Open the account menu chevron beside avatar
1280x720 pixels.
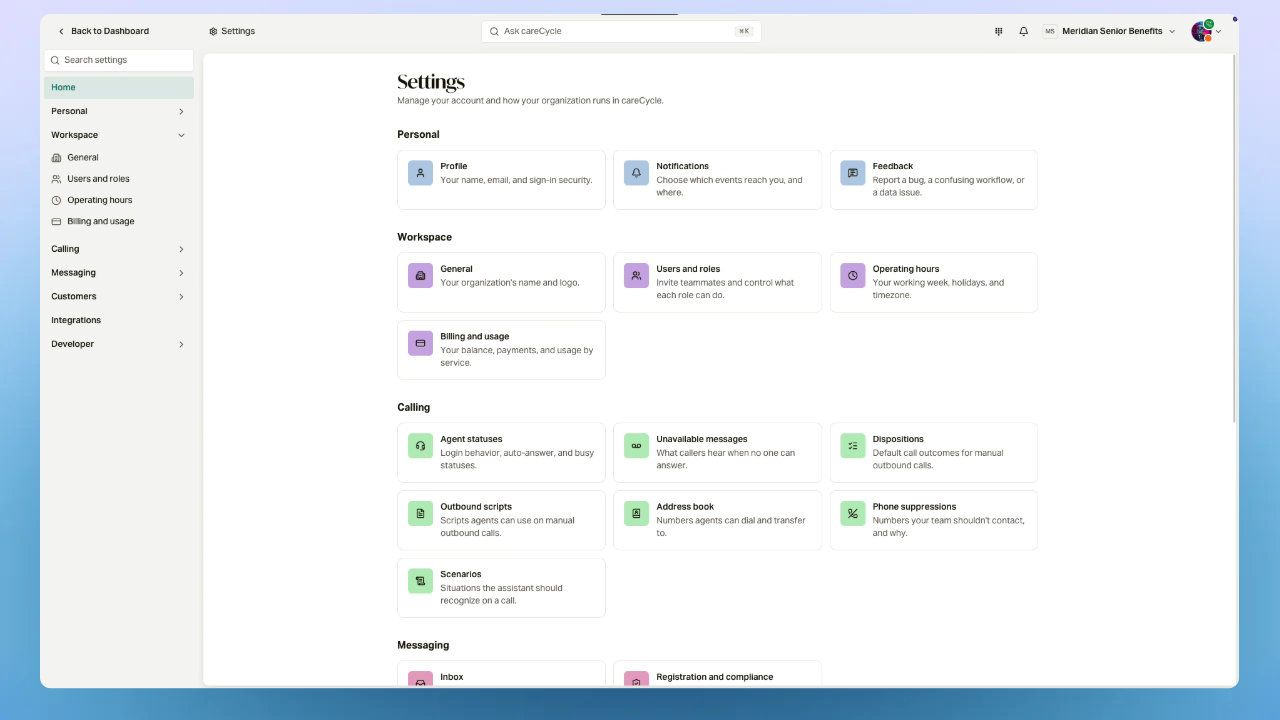[x=1218, y=32]
